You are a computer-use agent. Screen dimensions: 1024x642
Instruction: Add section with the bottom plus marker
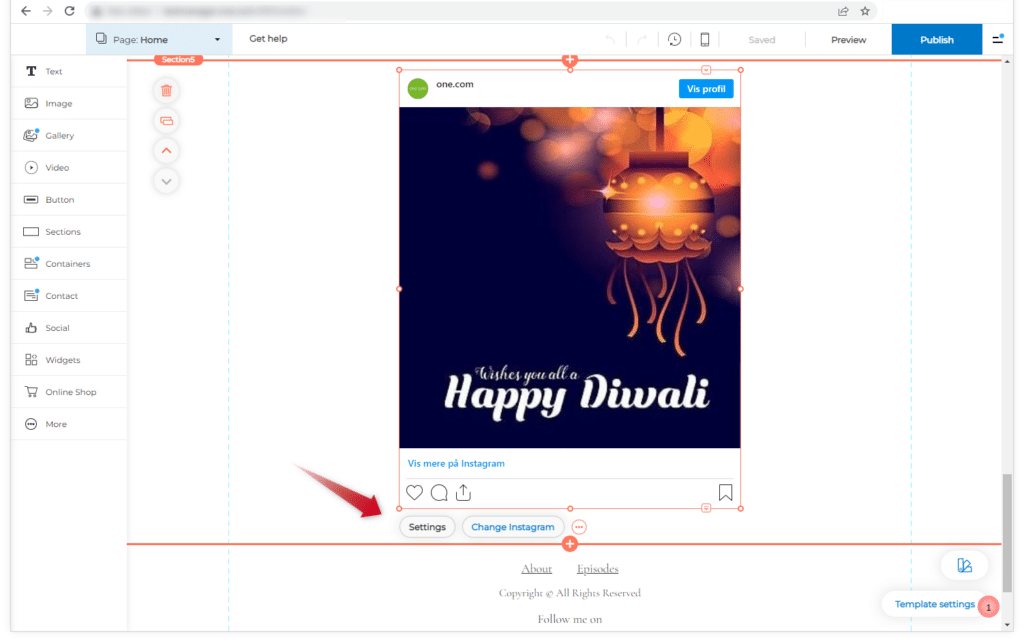tap(570, 544)
